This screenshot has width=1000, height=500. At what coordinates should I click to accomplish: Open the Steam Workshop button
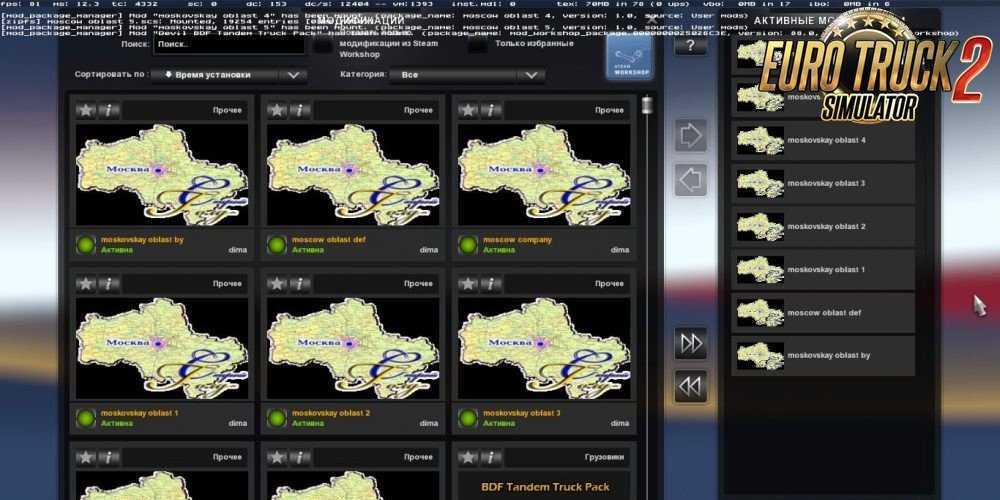pyautogui.click(x=629, y=57)
